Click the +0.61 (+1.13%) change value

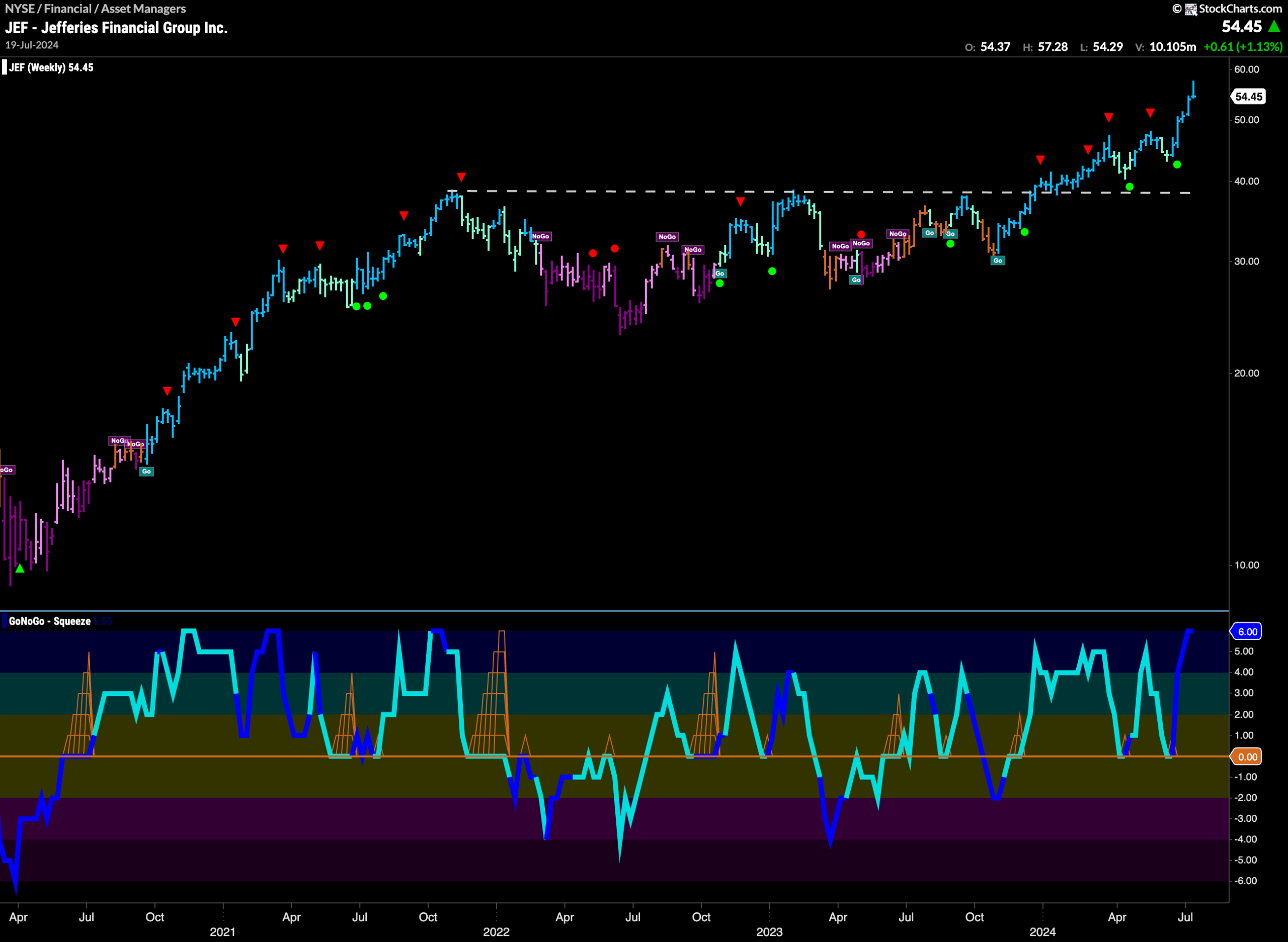point(1243,47)
